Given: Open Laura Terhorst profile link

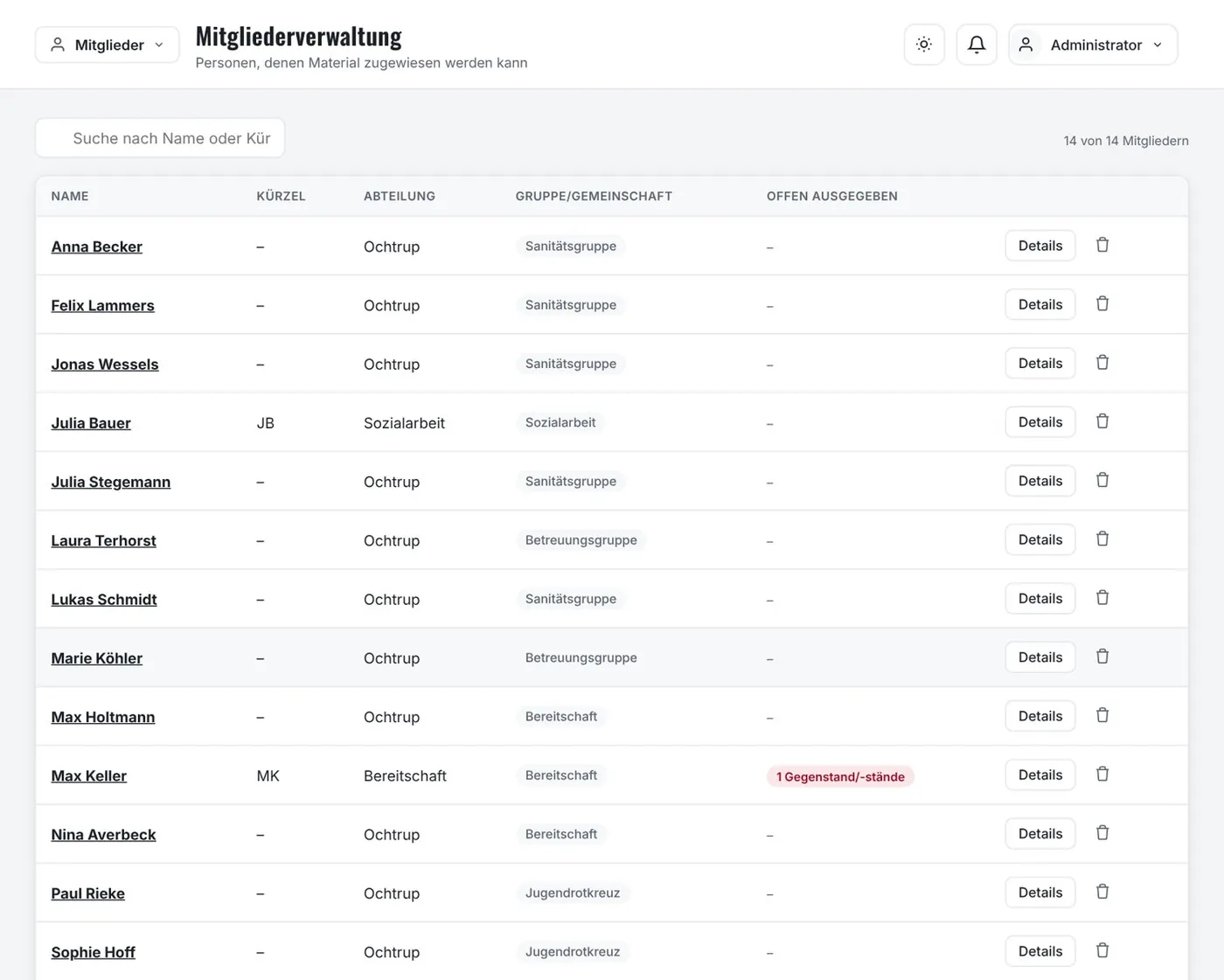Looking at the screenshot, I should (103, 540).
